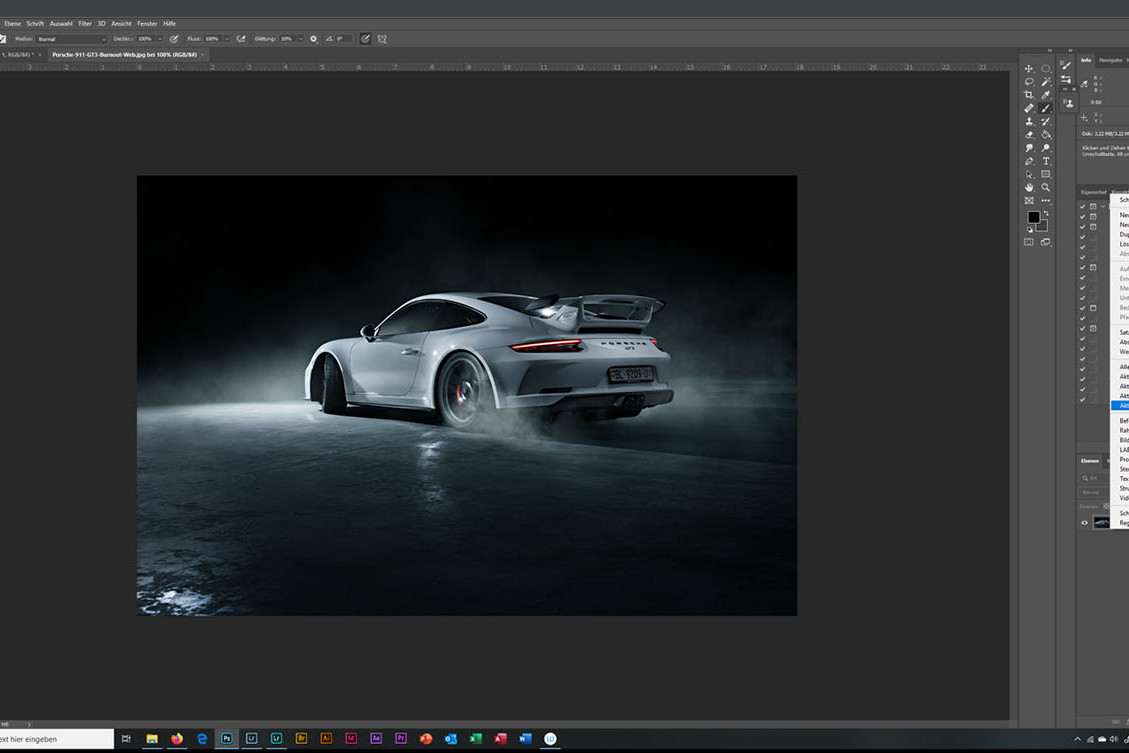Open the Auswahl menu
Viewport: 1129px width, 753px height.
click(61, 24)
